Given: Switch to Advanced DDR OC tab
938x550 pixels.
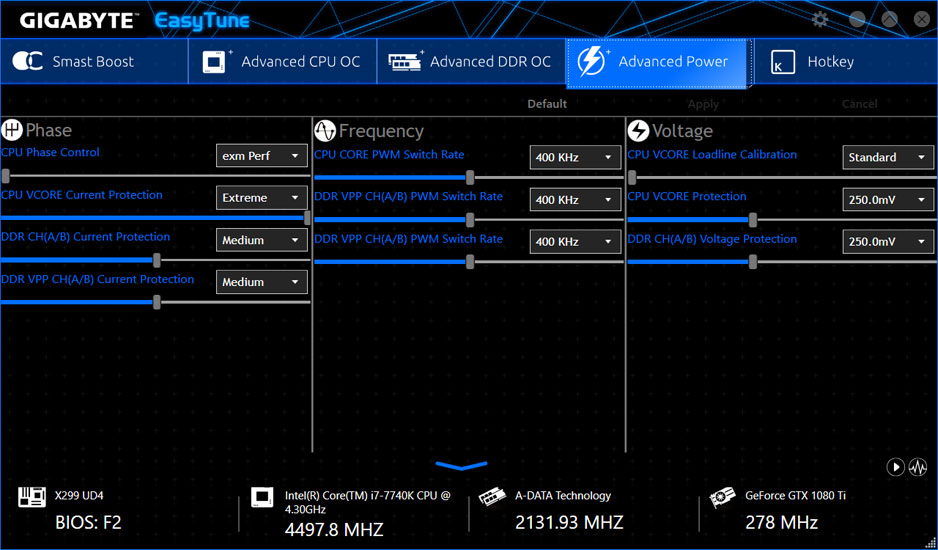Looking at the screenshot, I should [470, 62].
